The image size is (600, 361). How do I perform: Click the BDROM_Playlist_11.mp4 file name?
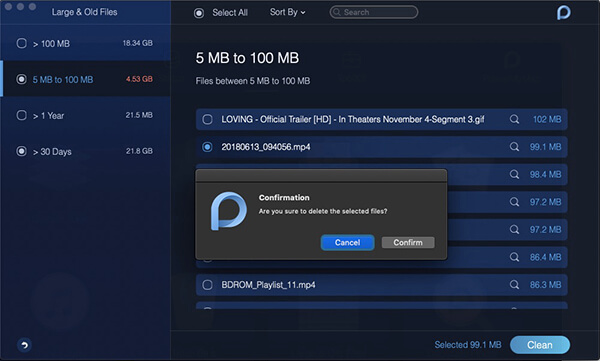(268, 285)
